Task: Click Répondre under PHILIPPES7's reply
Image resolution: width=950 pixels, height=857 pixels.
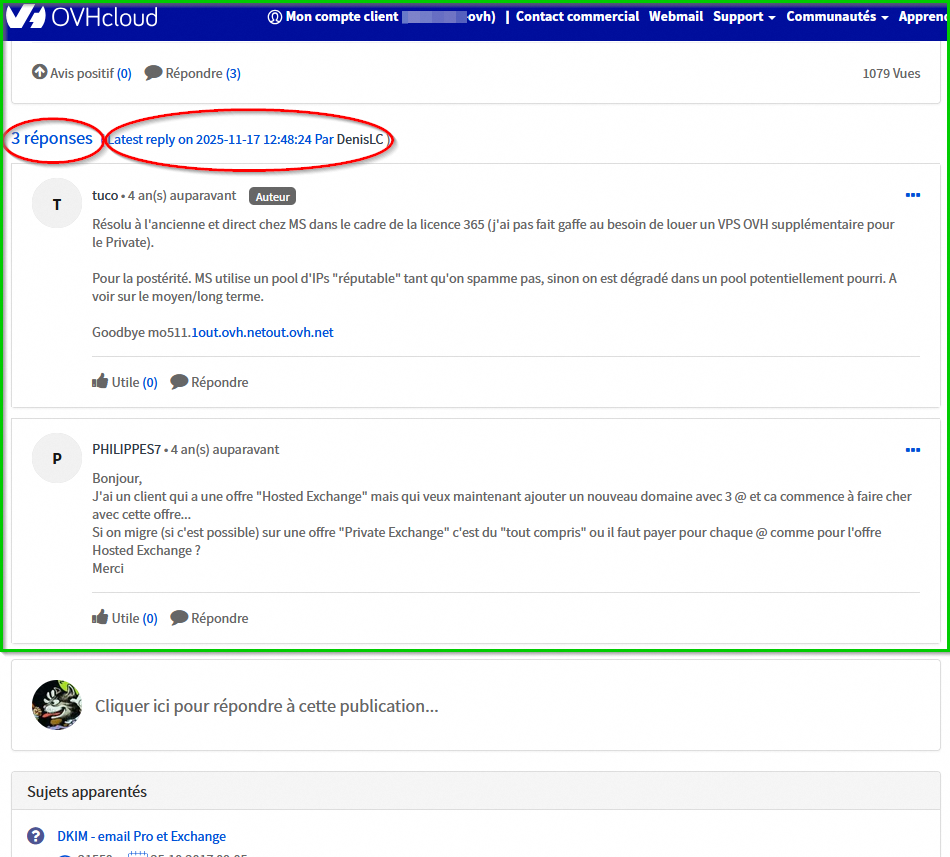Action: coord(219,618)
